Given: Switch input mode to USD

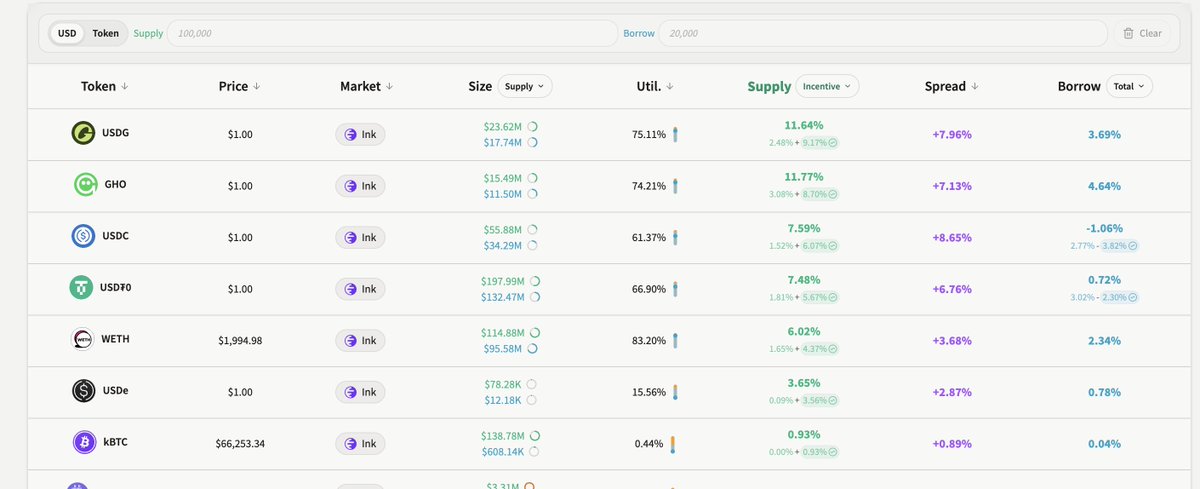Looking at the screenshot, I should click(x=67, y=33).
